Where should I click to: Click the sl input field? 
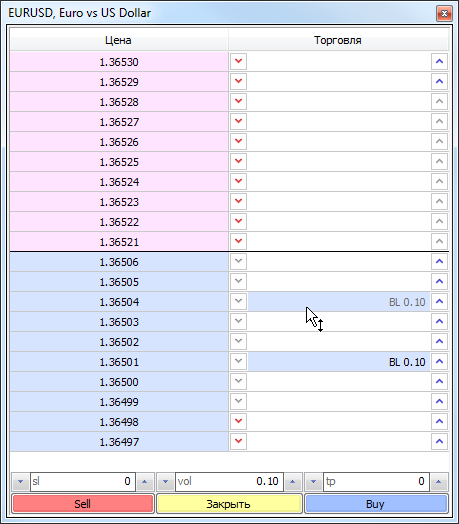[83, 482]
